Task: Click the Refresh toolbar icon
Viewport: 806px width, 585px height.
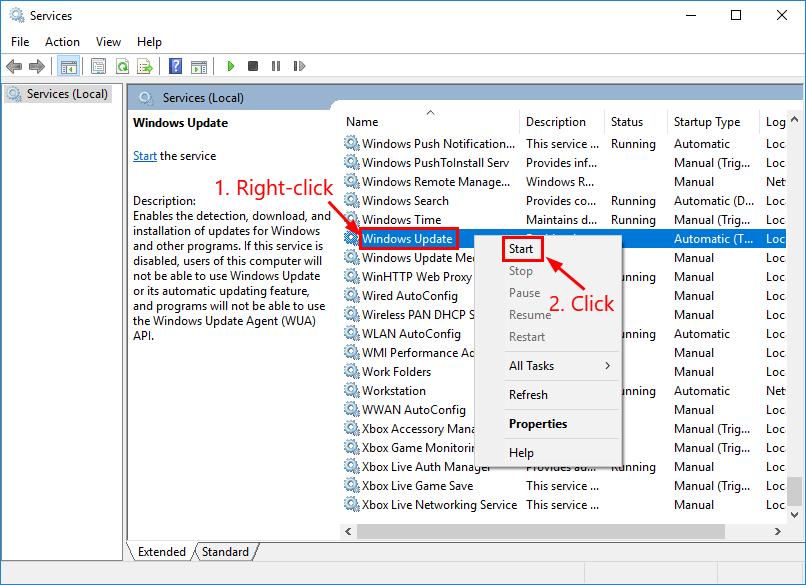Action: pos(122,66)
